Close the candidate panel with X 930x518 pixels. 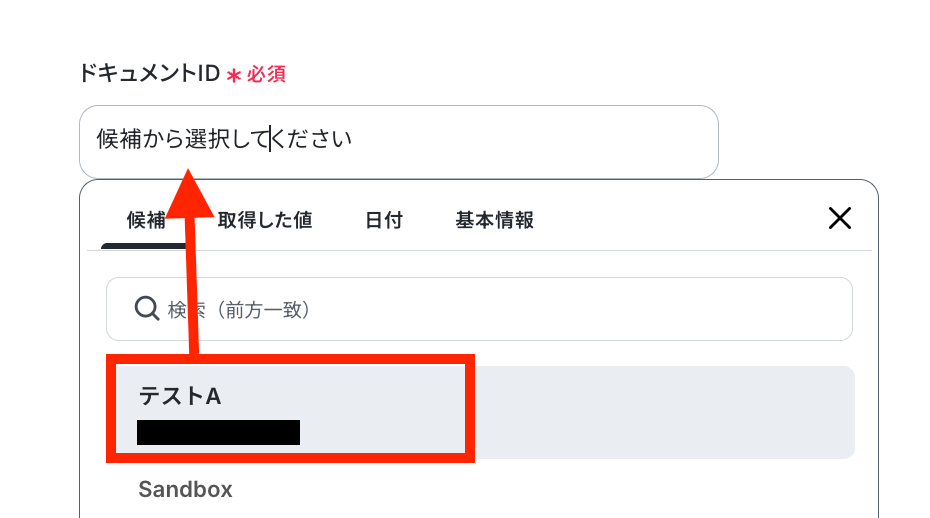[840, 219]
